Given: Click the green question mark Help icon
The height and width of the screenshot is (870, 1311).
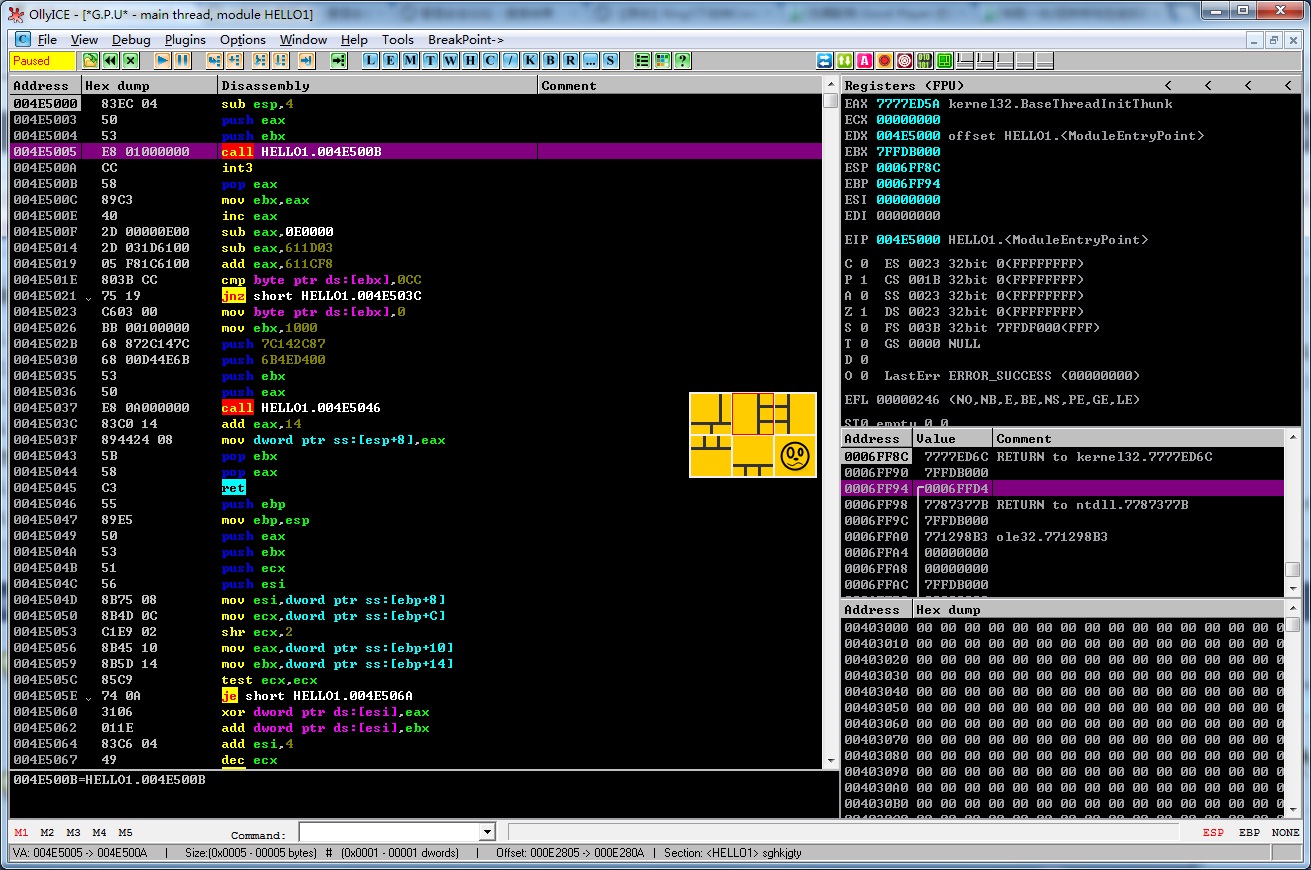Looking at the screenshot, I should tap(682, 61).
